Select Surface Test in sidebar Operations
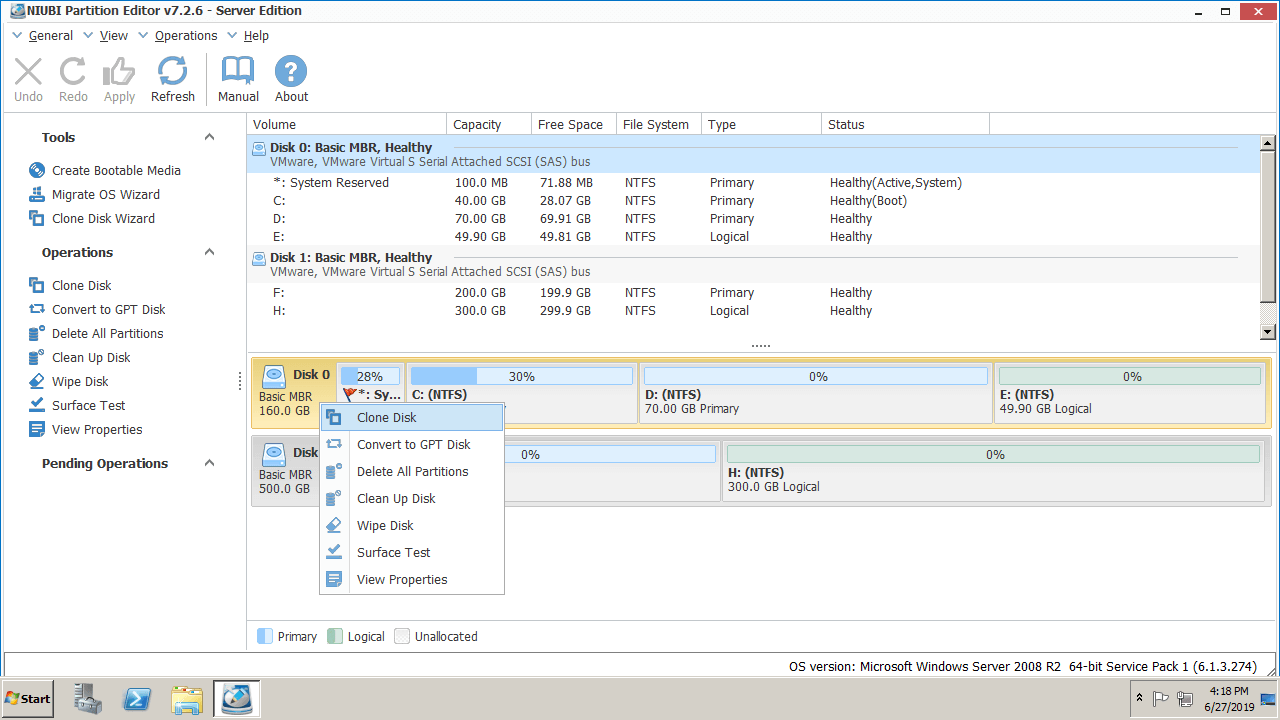 pos(88,406)
